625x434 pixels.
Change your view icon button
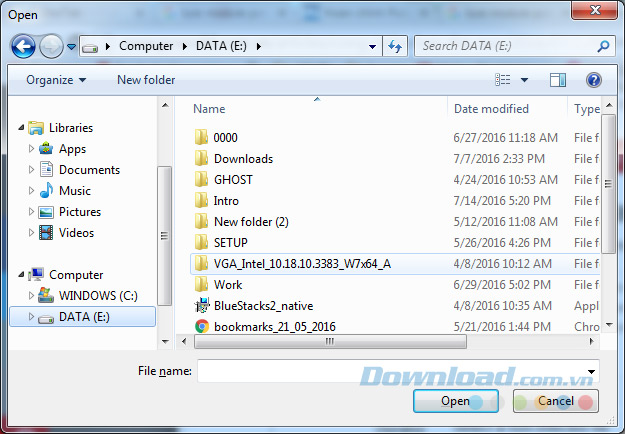(x=503, y=80)
